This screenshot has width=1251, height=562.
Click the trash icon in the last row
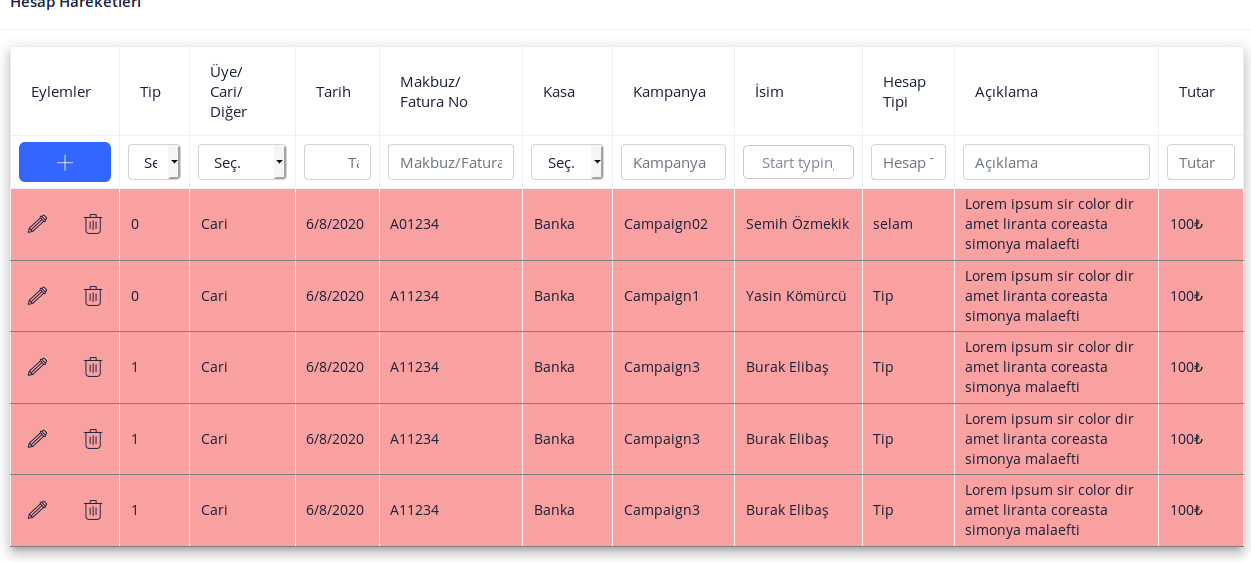click(x=93, y=510)
